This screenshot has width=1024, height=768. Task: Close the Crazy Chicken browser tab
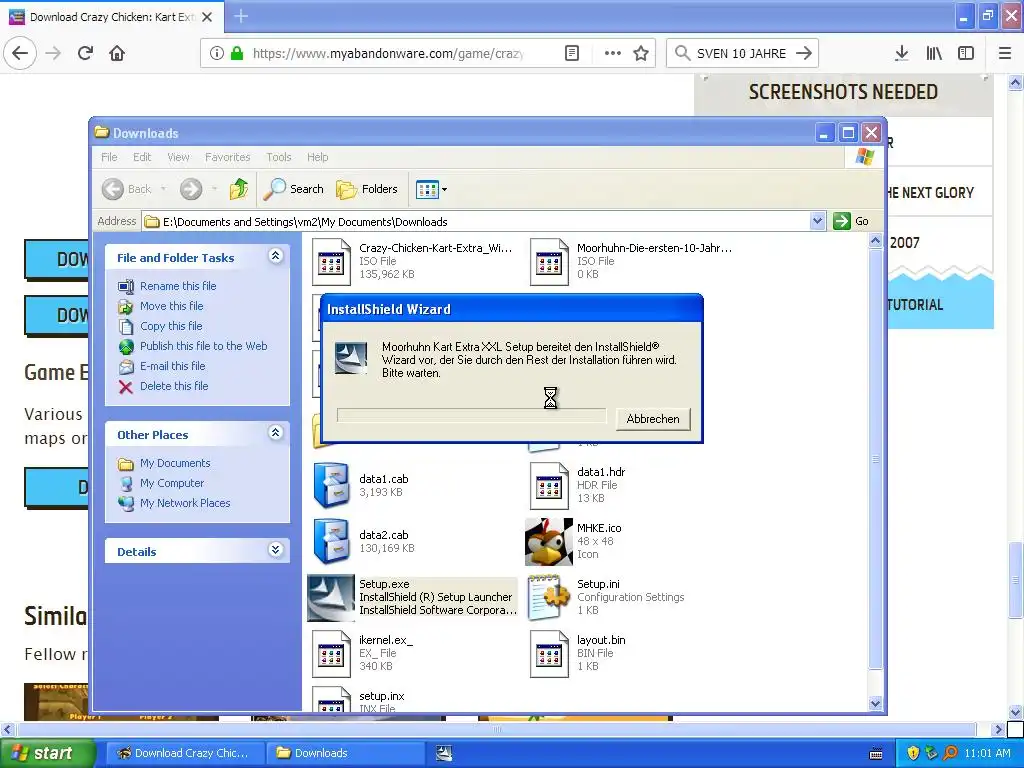[x=207, y=17]
